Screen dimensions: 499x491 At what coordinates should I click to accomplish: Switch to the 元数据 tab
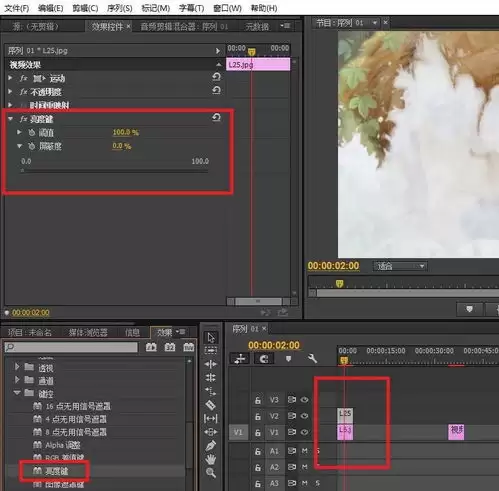pos(257,26)
